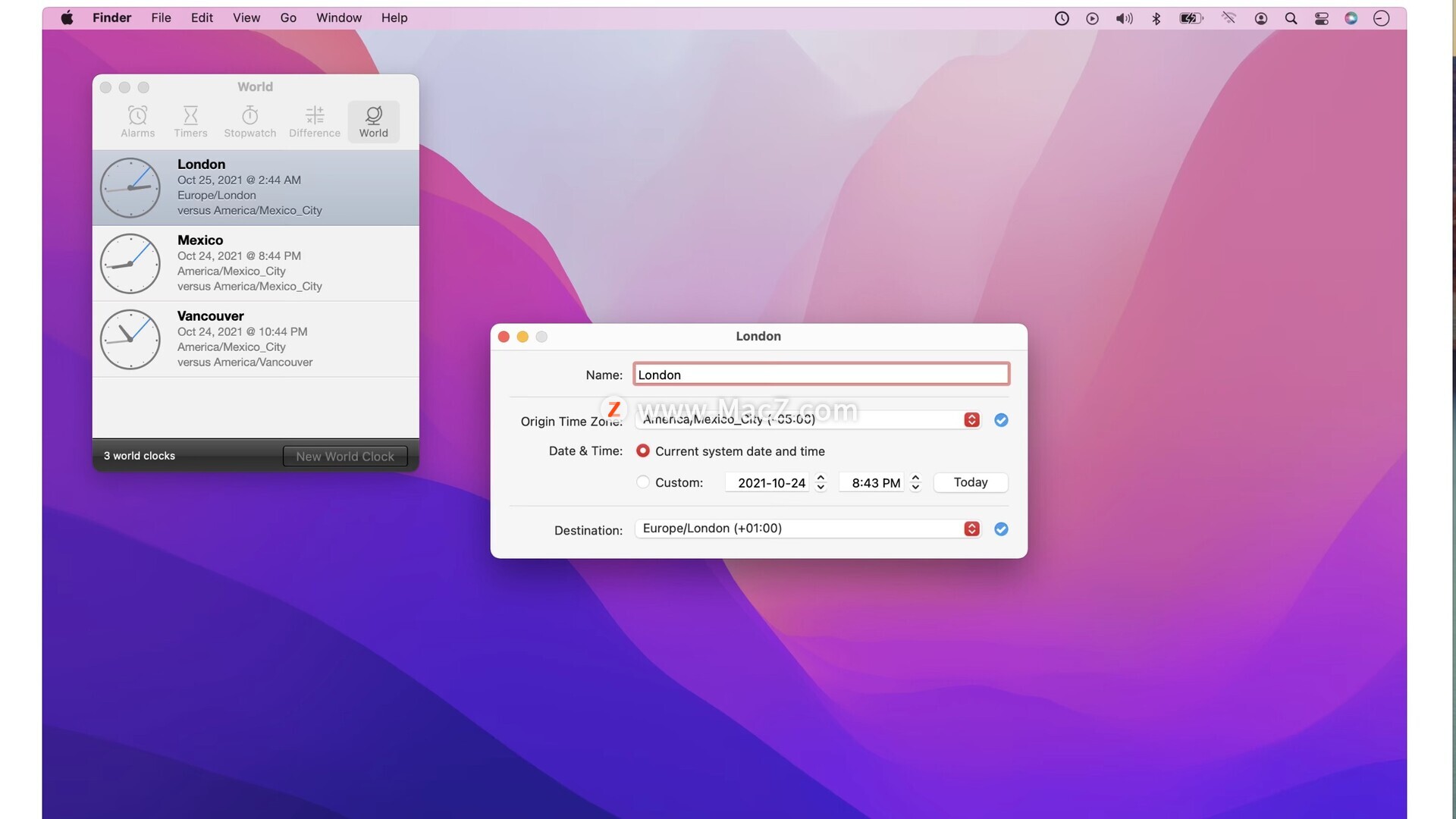Screen dimensions: 1456x819
Task: Click the Siri icon in menu bar
Action: [1351, 18]
